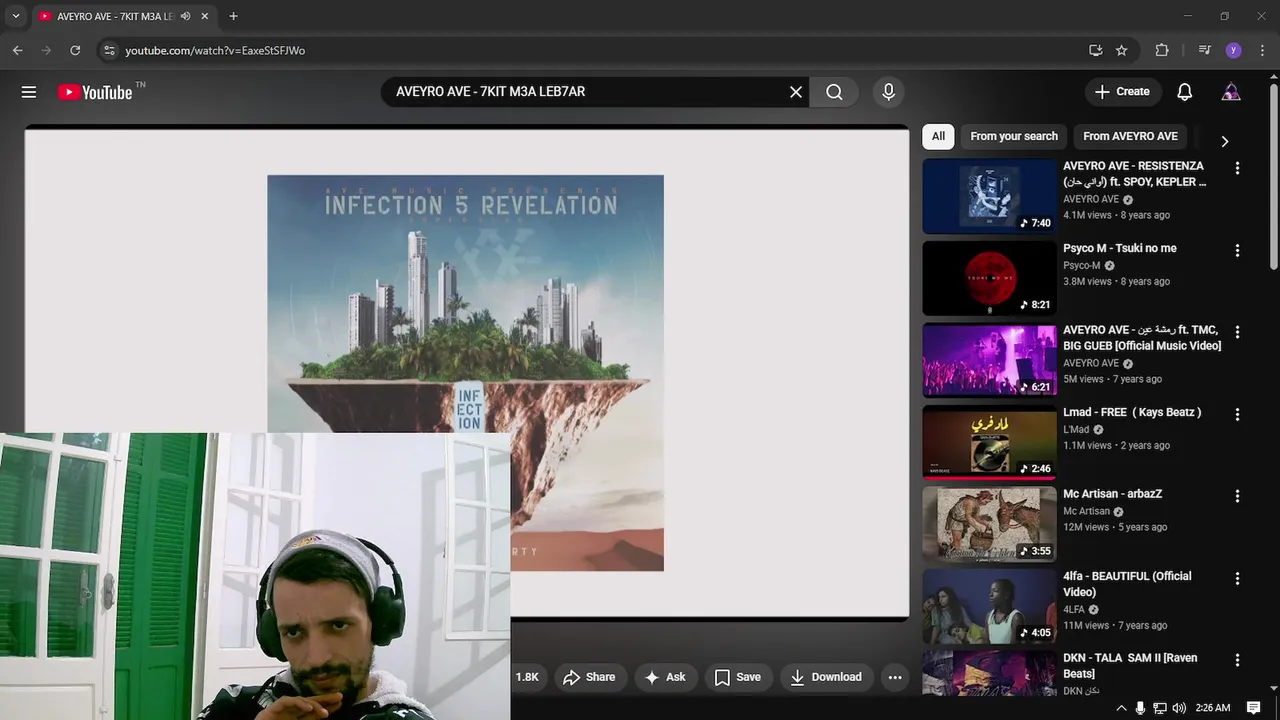1280x720 pixels.
Task: Open Windows notification center icon
Action: pyautogui.click(x=1254, y=708)
